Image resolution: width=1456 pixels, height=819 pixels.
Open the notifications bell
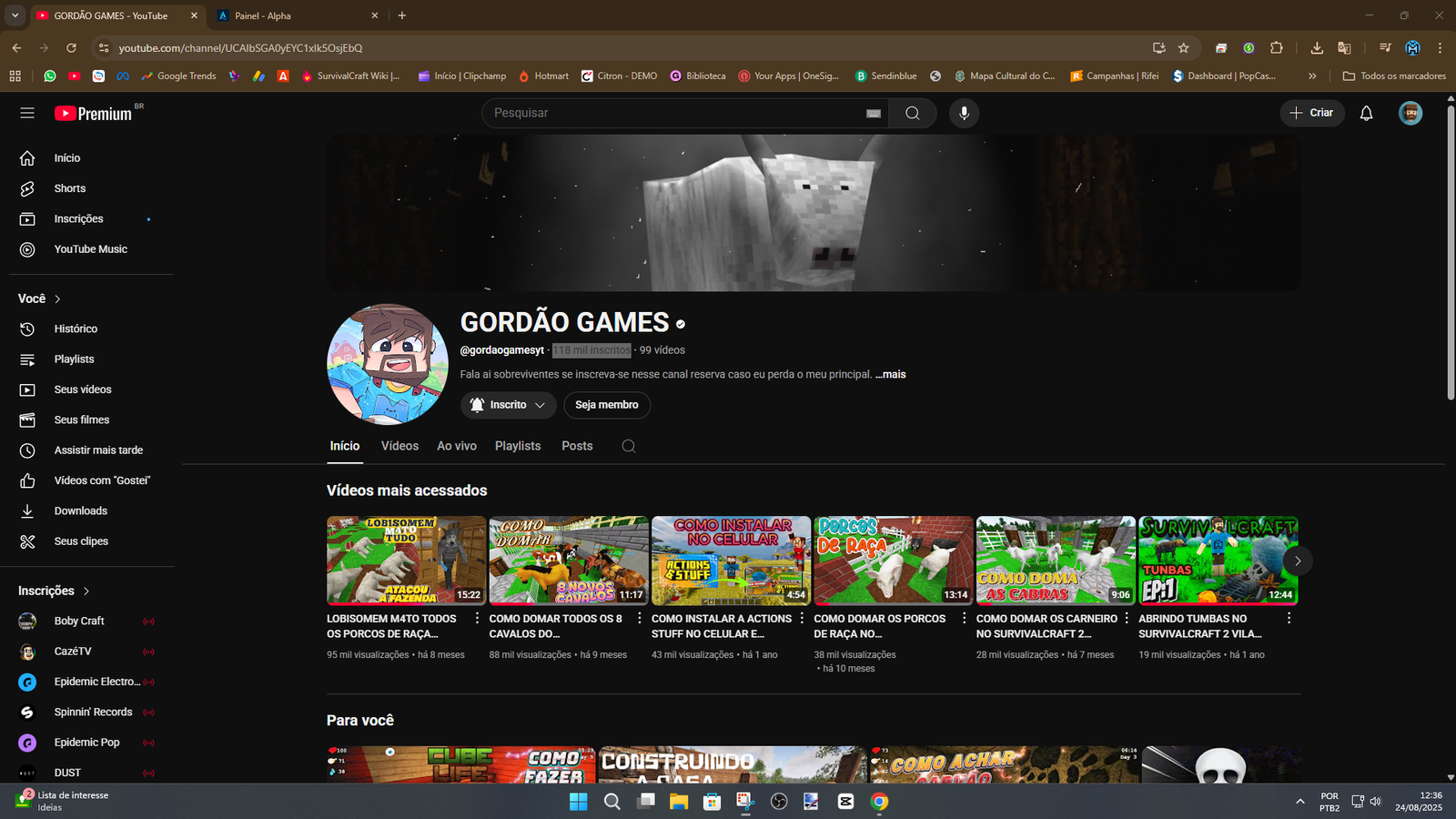(x=1366, y=113)
